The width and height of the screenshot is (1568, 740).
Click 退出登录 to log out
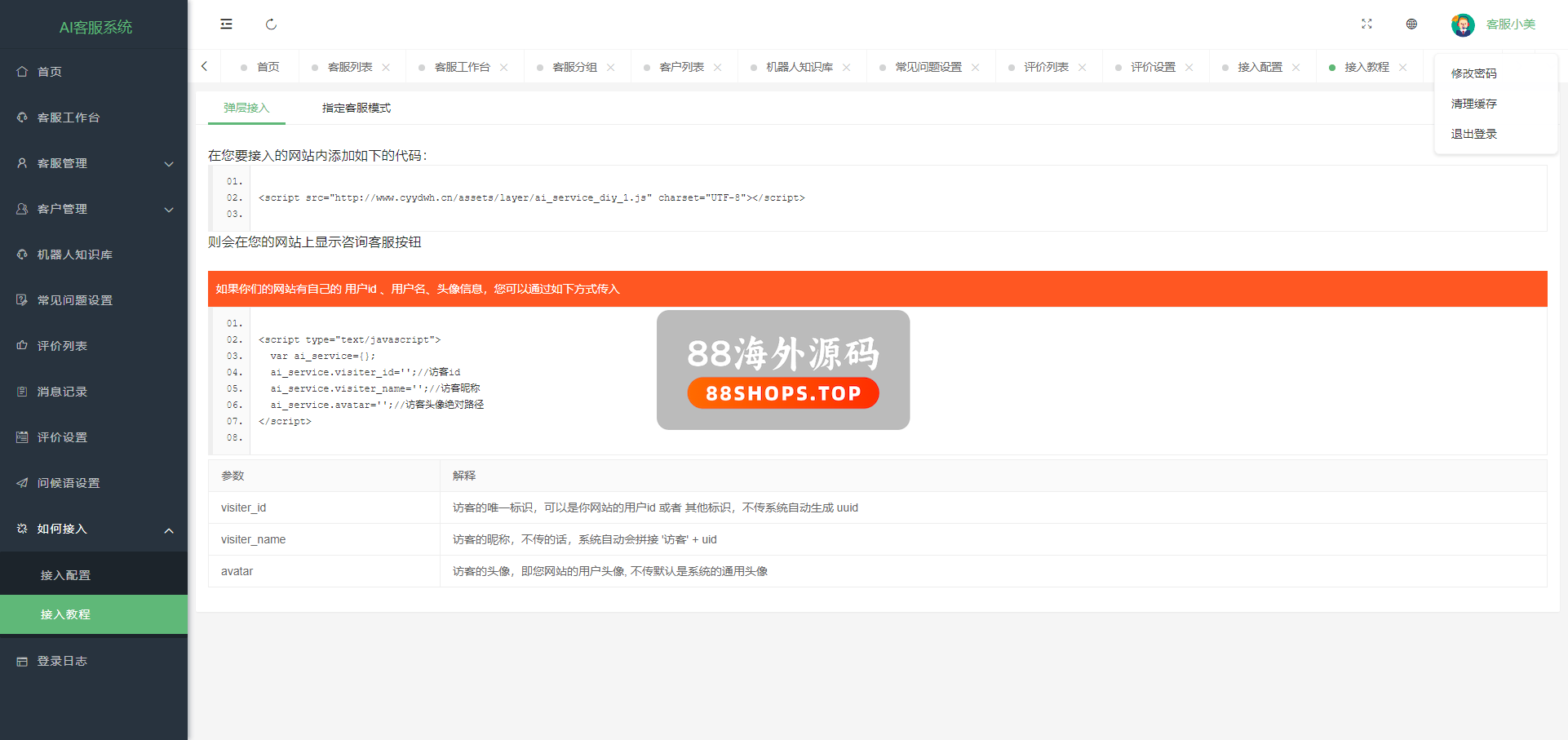click(x=1473, y=134)
